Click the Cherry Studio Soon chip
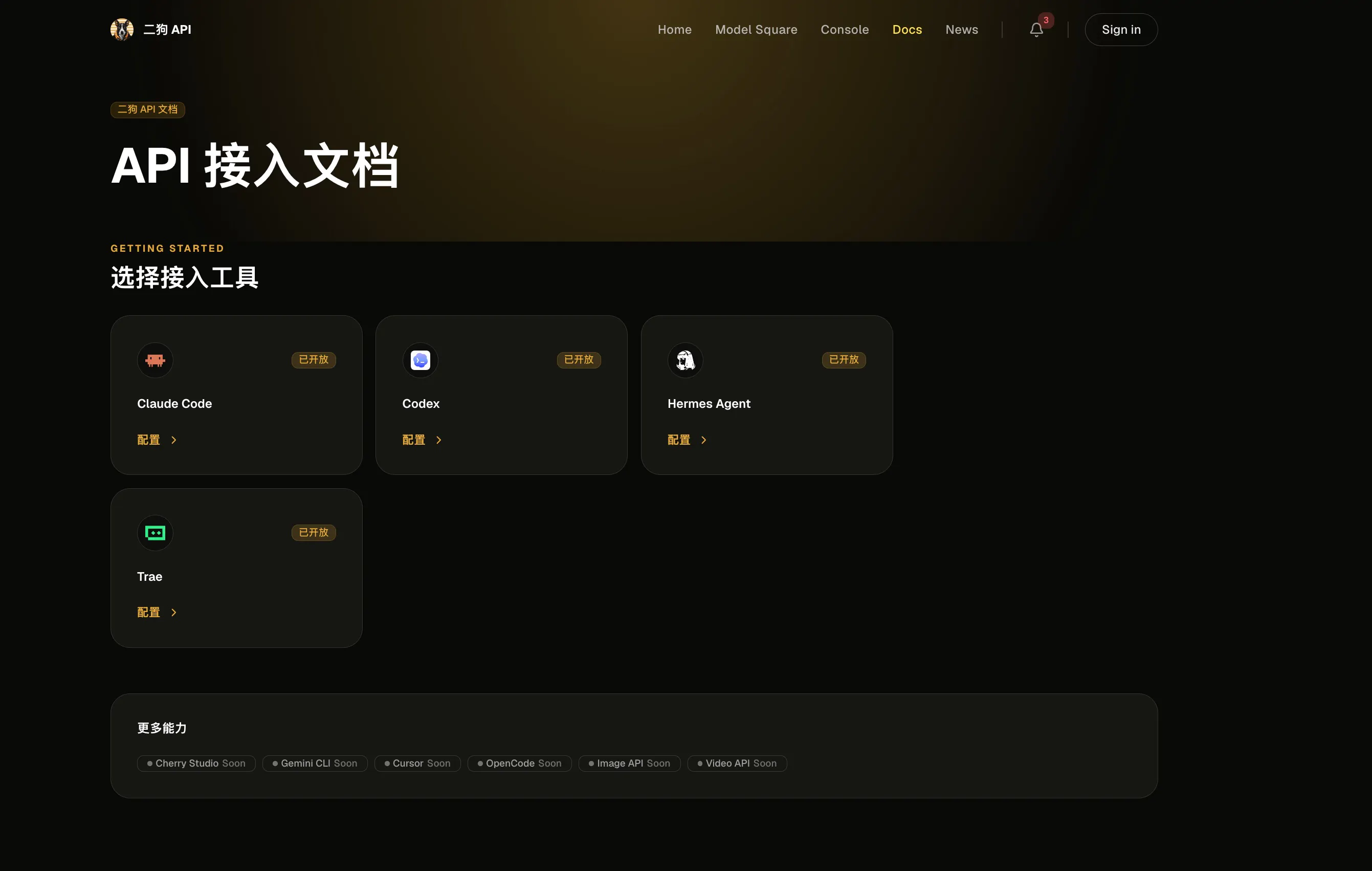Image resolution: width=1372 pixels, height=871 pixels. pyautogui.click(x=196, y=763)
